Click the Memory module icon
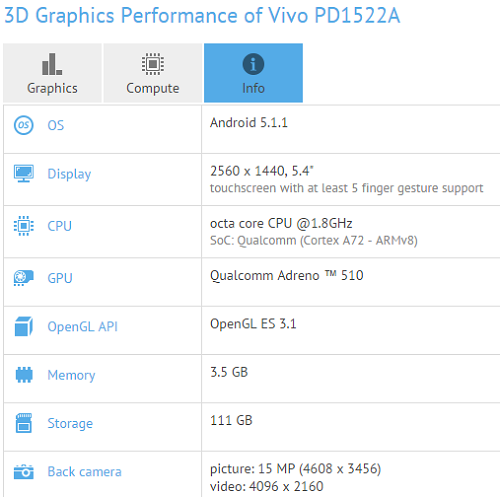Viewport: 500px width, 497px height. point(24,375)
